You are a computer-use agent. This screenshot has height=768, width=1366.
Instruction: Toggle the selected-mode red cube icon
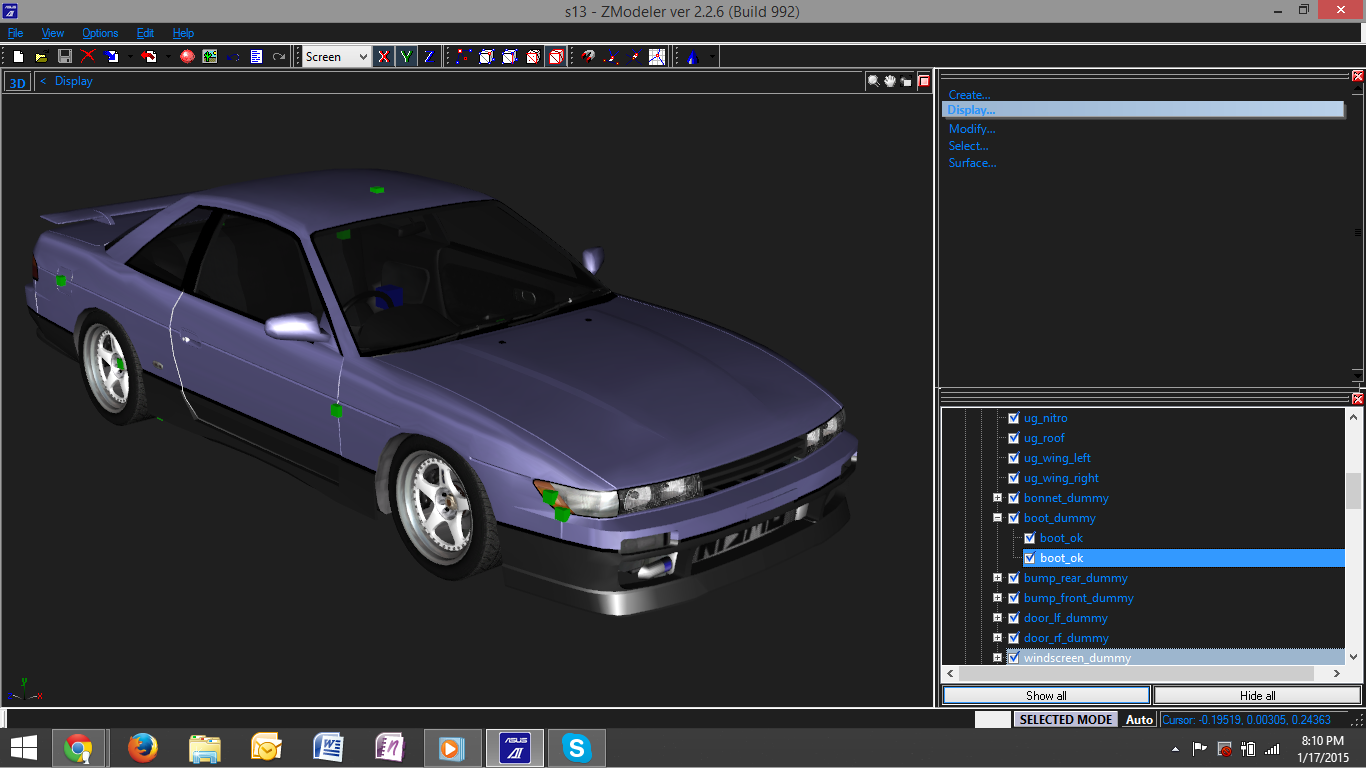tap(556, 57)
